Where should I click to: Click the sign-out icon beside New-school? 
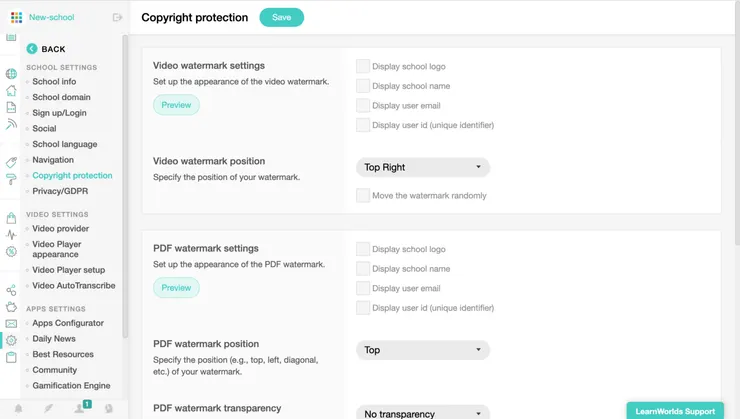[x=117, y=17]
